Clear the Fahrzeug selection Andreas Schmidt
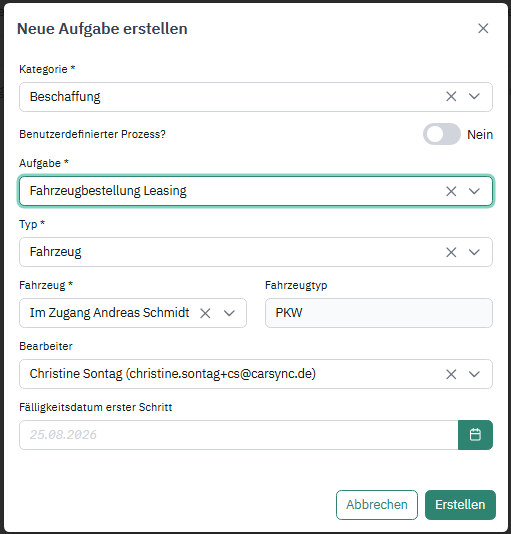 tap(205, 313)
